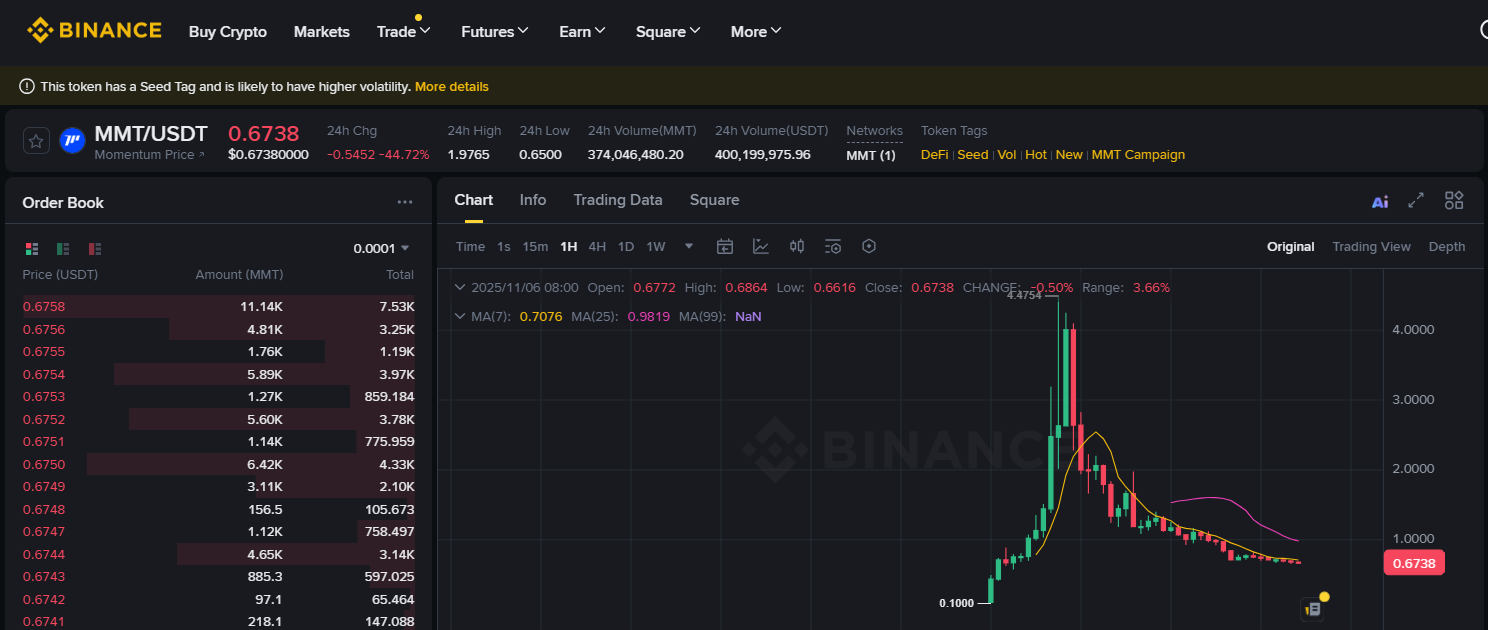
Task: Open the candlestick style selector icon
Action: tap(796, 246)
